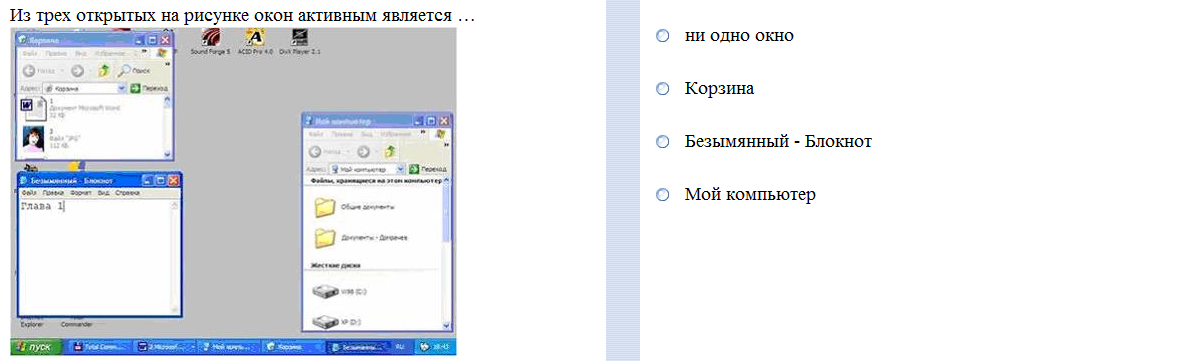This screenshot has height=361, width=1180.
Task: Click the Forward arrow in Мой компьютер window
Action: pyautogui.click(x=363, y=151)
